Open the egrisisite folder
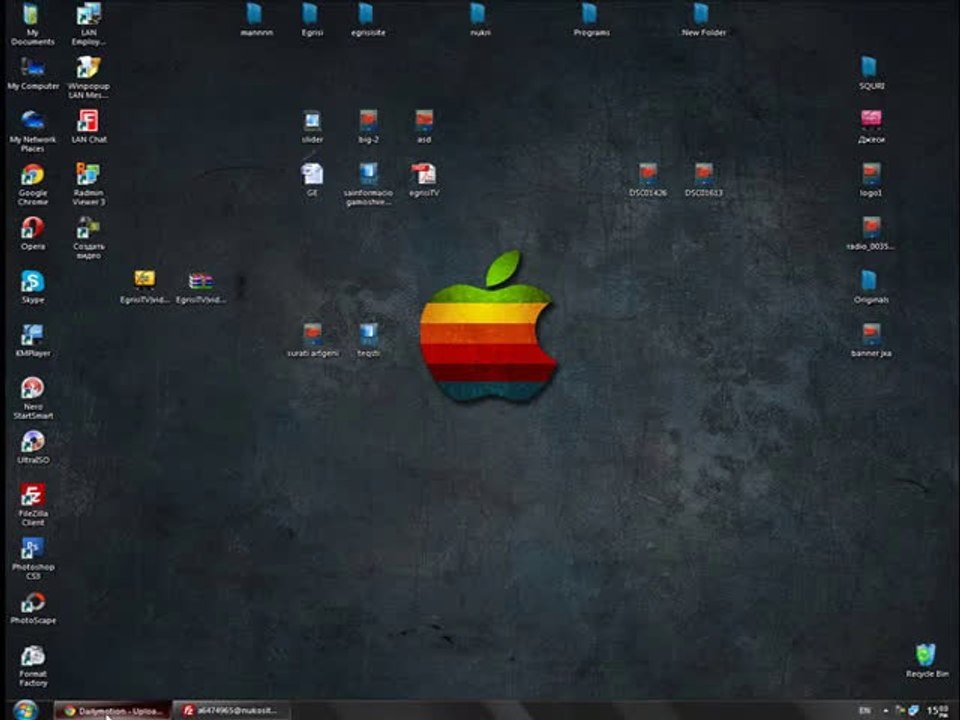Screen dimensions: 960x720 pos(368,20)
